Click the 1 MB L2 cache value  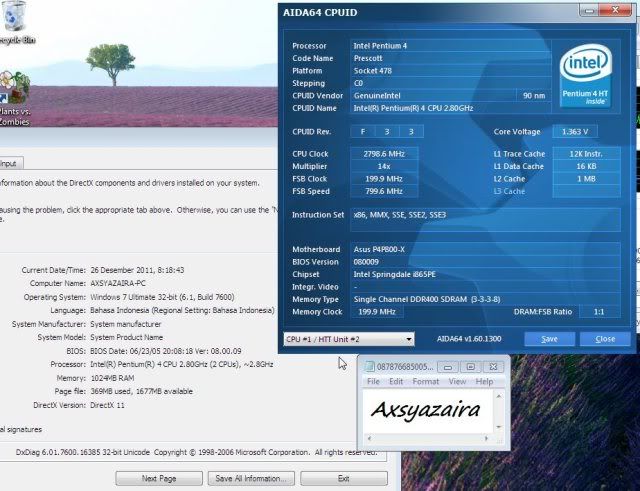tap(586, 179)
